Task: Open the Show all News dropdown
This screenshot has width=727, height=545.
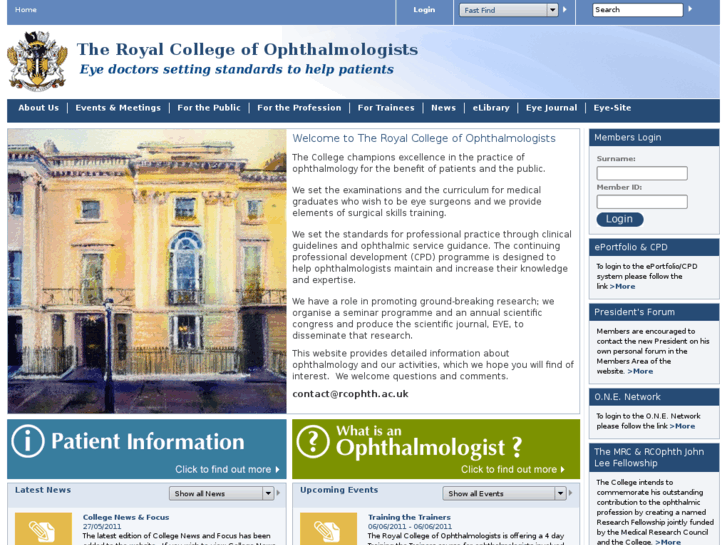Action: point(221,494)
